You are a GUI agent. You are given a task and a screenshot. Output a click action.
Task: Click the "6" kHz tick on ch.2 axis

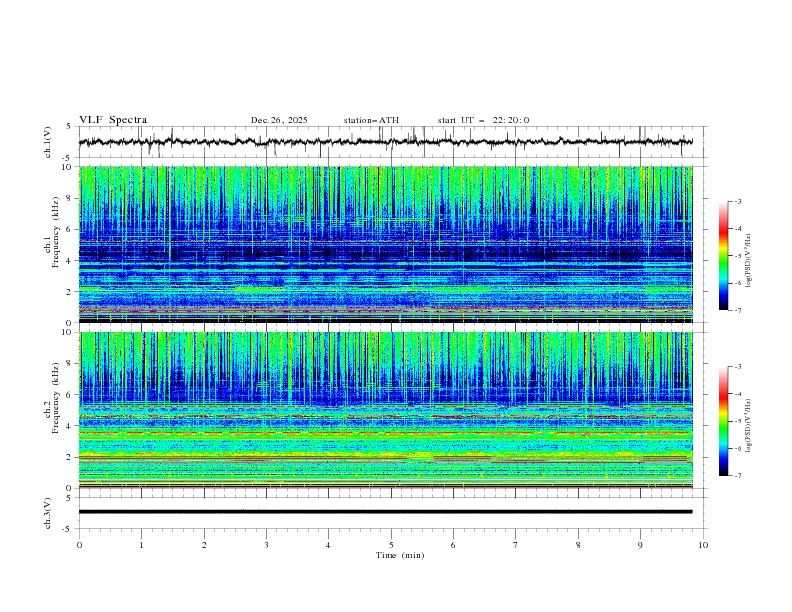tap(71, 395)
